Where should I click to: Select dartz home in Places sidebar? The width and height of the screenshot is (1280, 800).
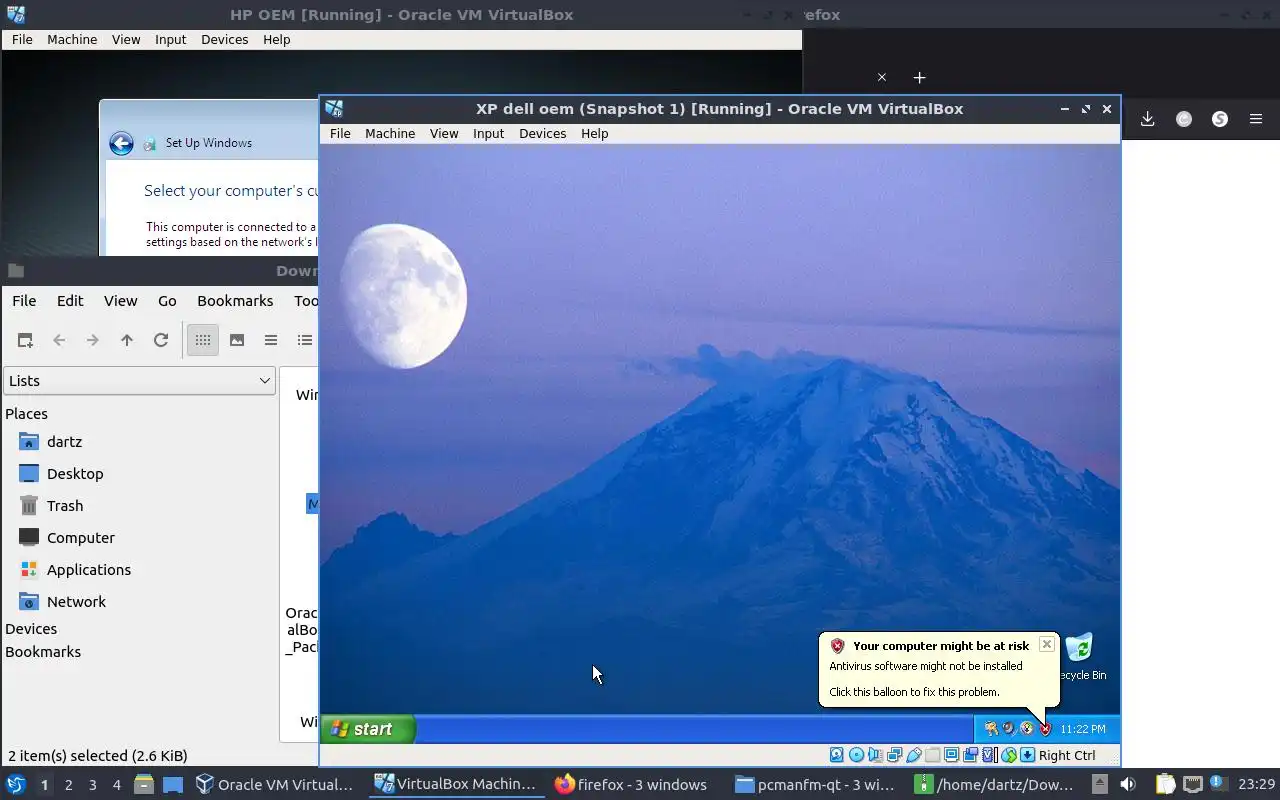pyautogui.click(x=64, y=442)
